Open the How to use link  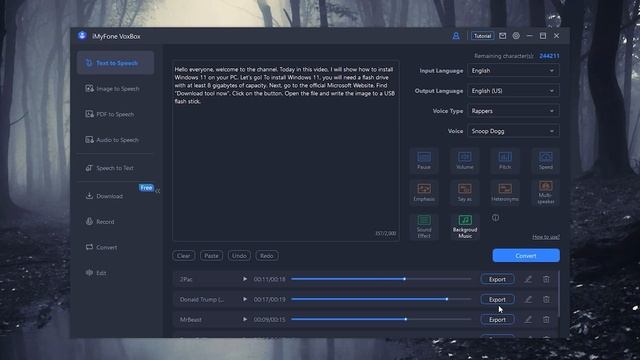tap(546, 237)
